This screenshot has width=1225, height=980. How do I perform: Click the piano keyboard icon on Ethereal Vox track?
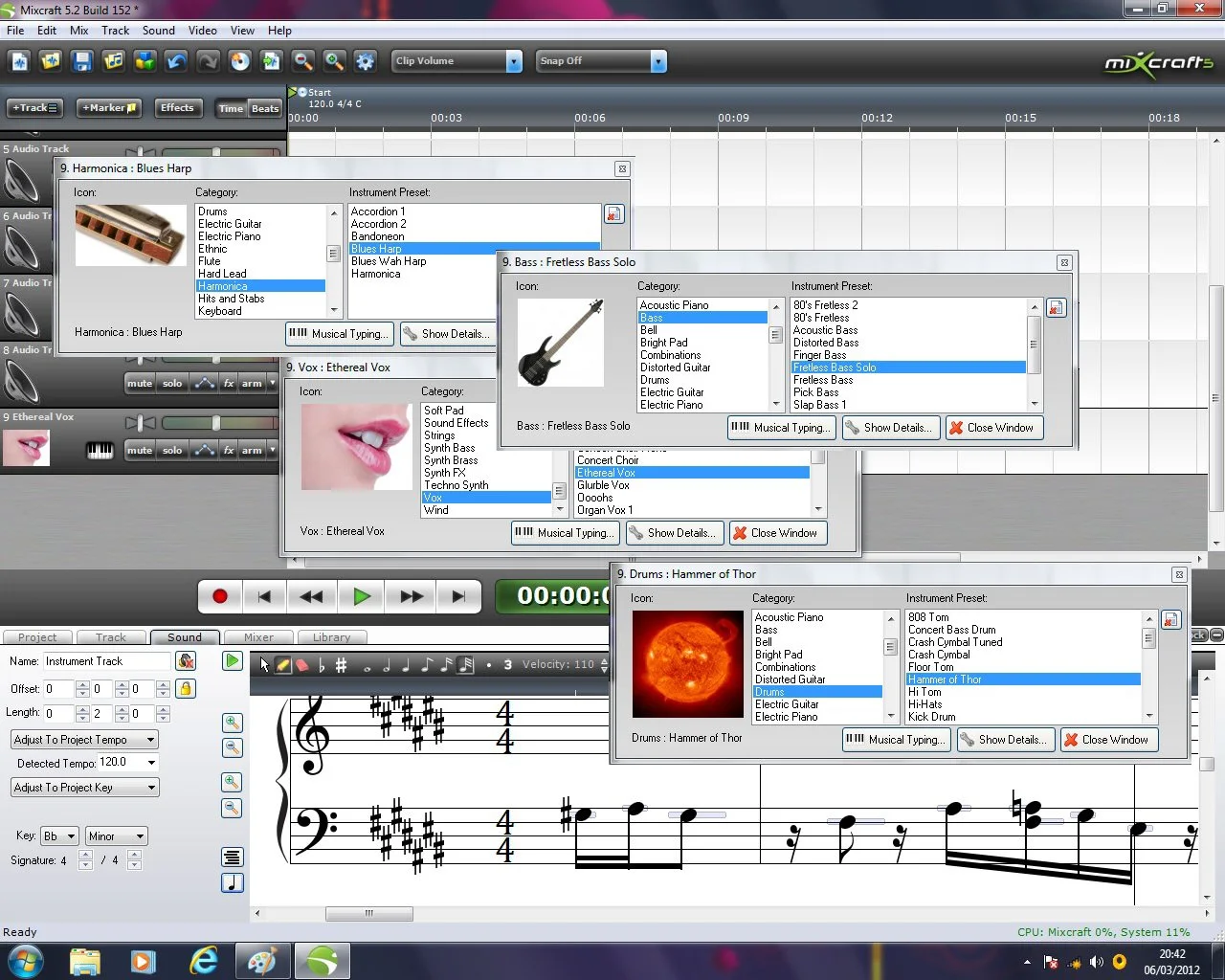(100, 450)
